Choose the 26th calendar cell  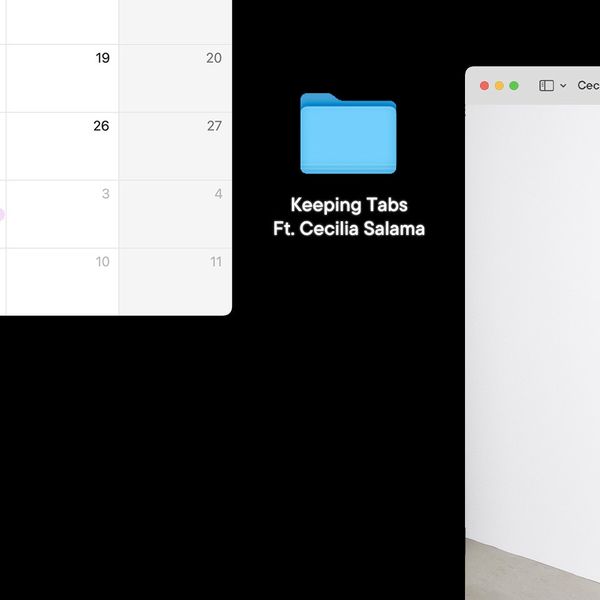(x=62, y=146)
